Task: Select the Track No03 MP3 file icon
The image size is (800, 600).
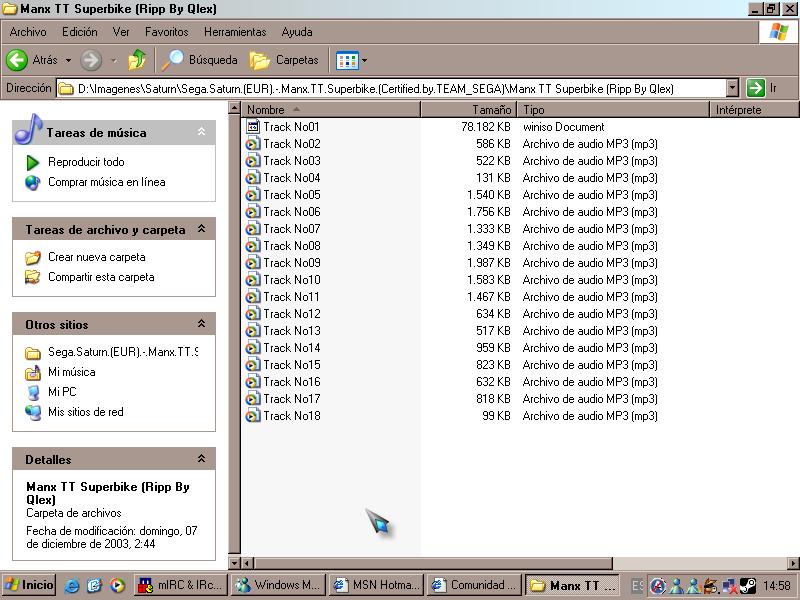Action: pyautogui.click(x=253, y=161)
